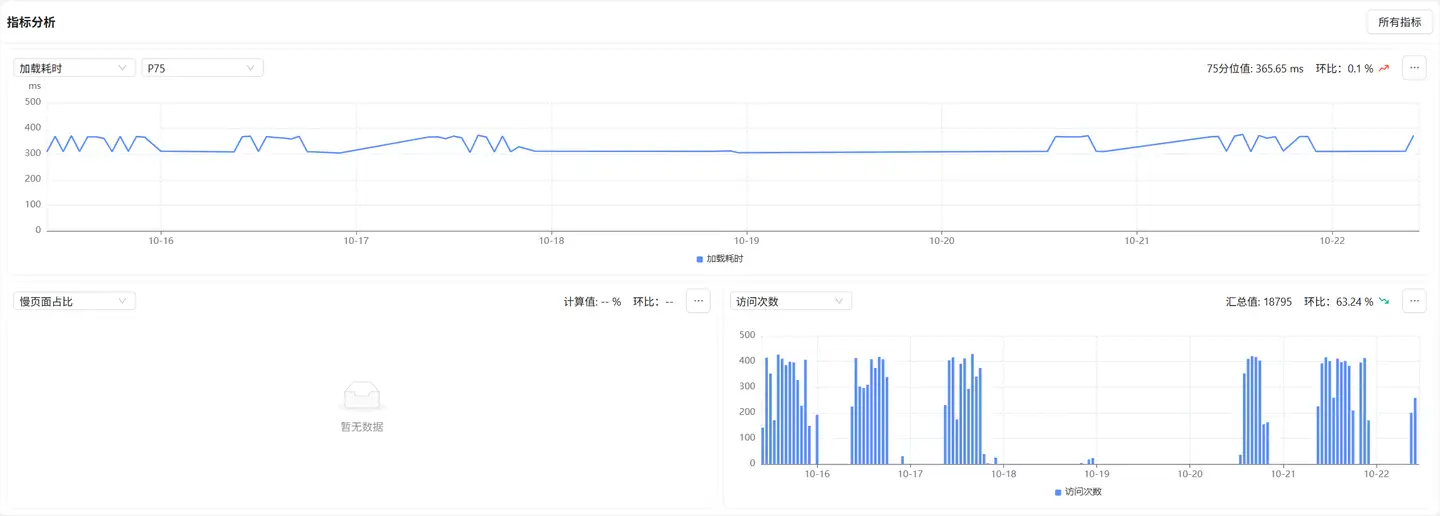Click the 暂无数据 empty inbox icon
Image resolution: width=1440 pixels, height=516 pixels.
coord(362,397)
